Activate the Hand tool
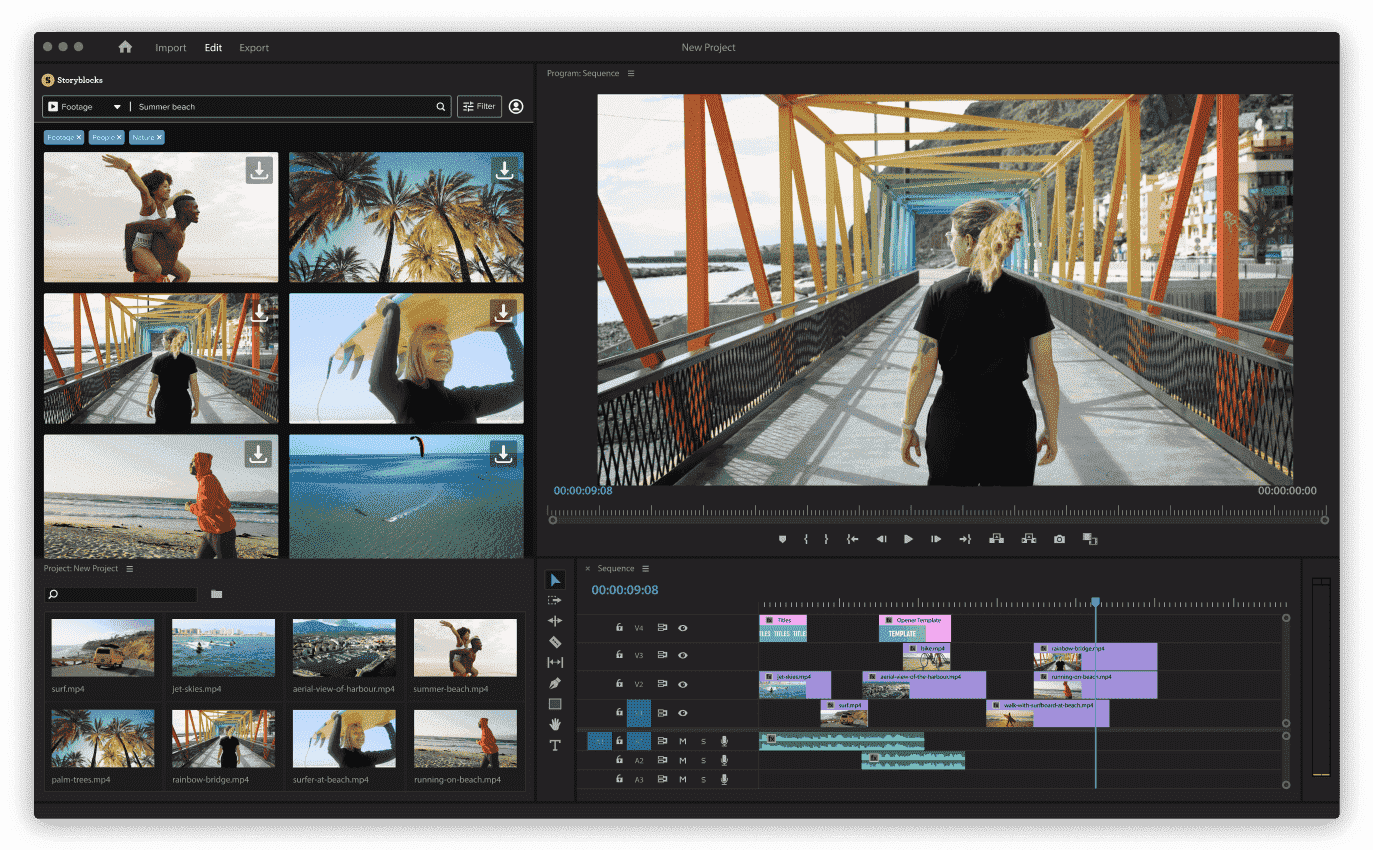 point(556,725)
